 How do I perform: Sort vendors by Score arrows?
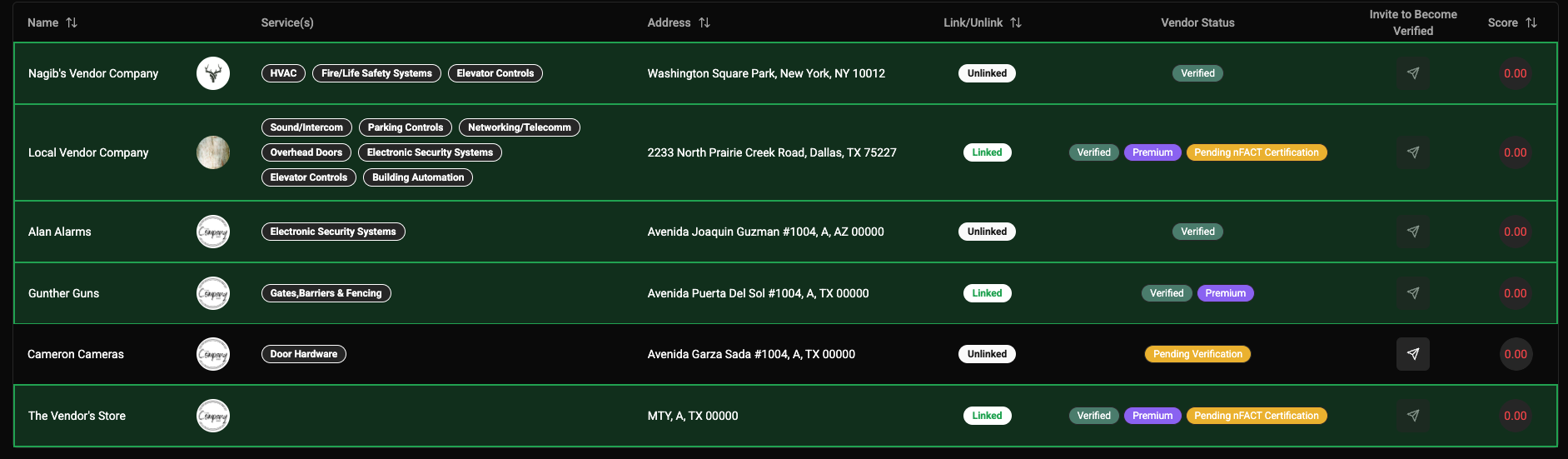1531,22
